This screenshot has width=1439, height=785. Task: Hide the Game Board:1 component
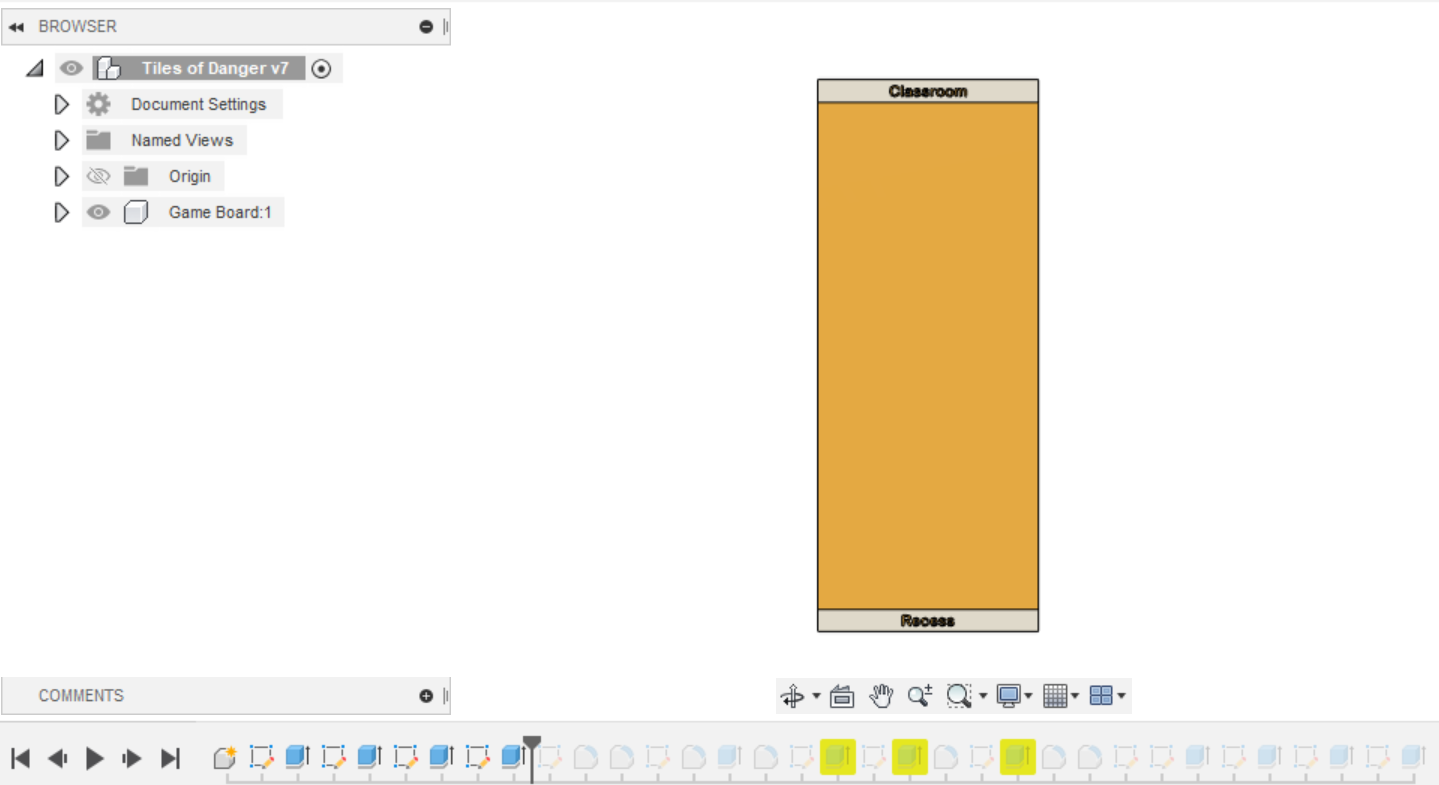(97, 212)
